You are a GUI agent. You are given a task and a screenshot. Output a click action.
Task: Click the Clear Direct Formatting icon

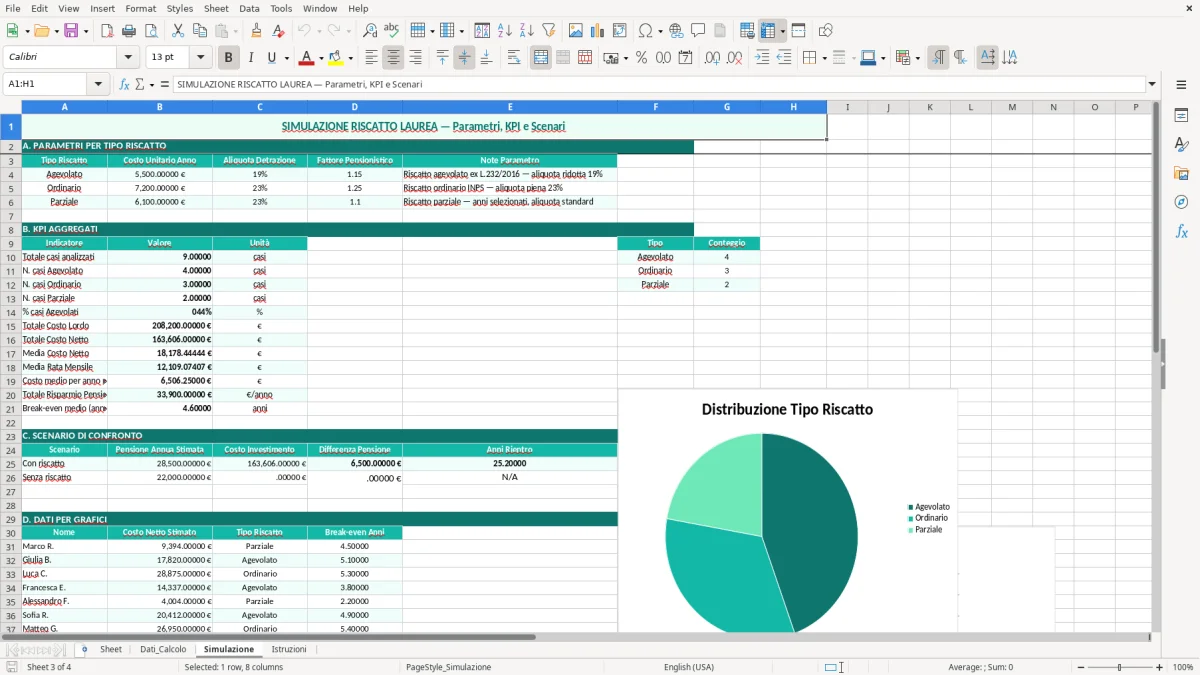[279, 31]
